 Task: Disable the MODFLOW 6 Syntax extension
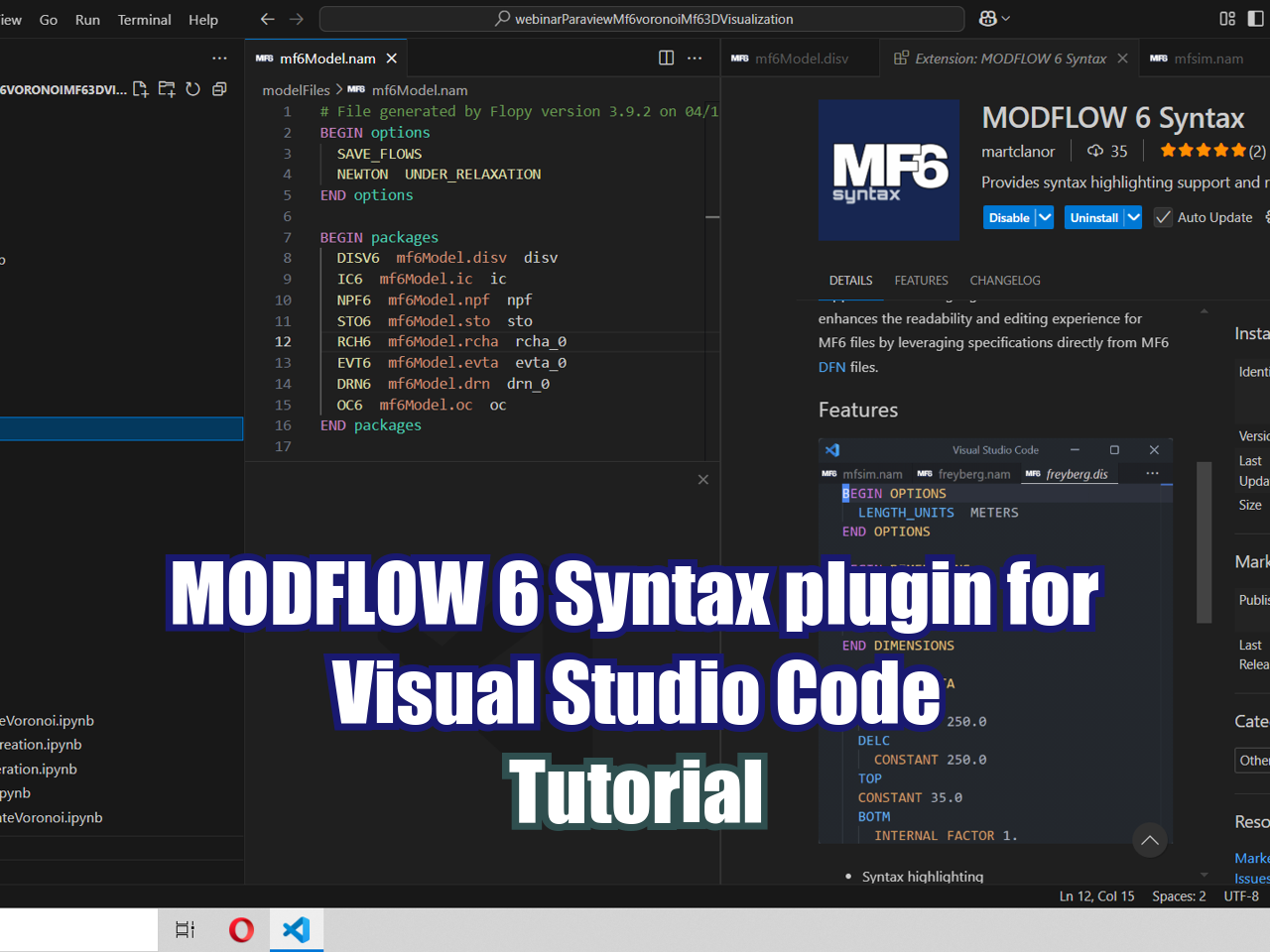[1010, 217]
